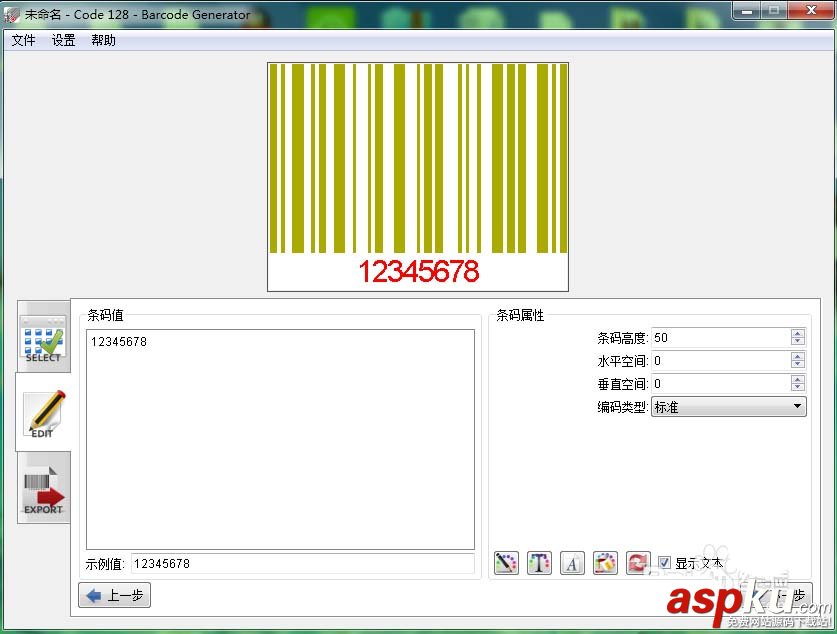Viewport: 837px width, 634px height.
Task: Open the text color settings
Action: [x=539, y=563]
